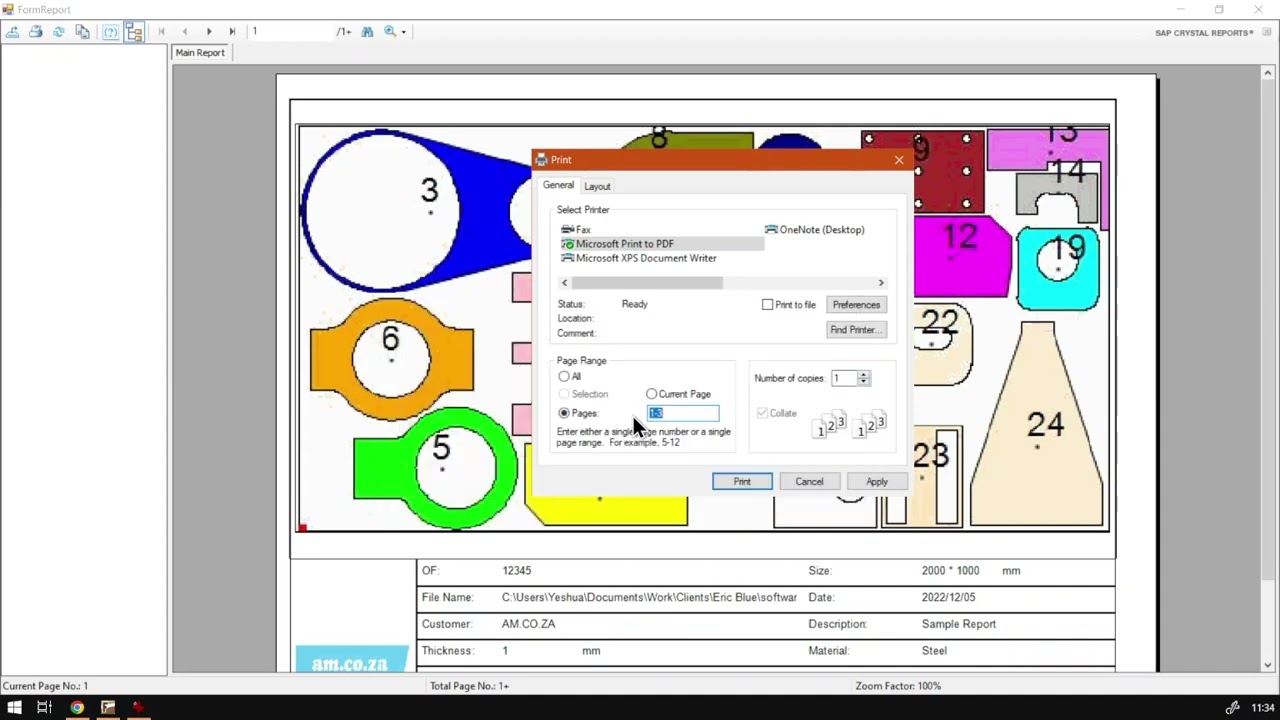Click the File Name path text
The width and height of the screenshot is (1280, 720).
pos(649,598)
